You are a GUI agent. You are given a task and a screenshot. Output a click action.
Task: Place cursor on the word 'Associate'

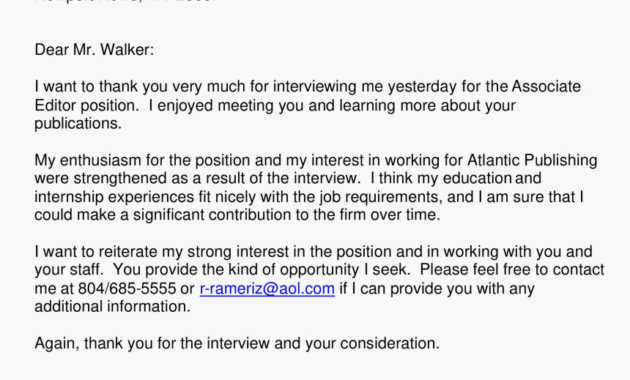tap(546, 86)
